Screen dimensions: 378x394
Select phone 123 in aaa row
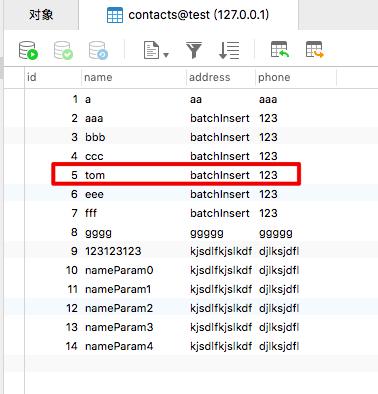coord(268,118)
